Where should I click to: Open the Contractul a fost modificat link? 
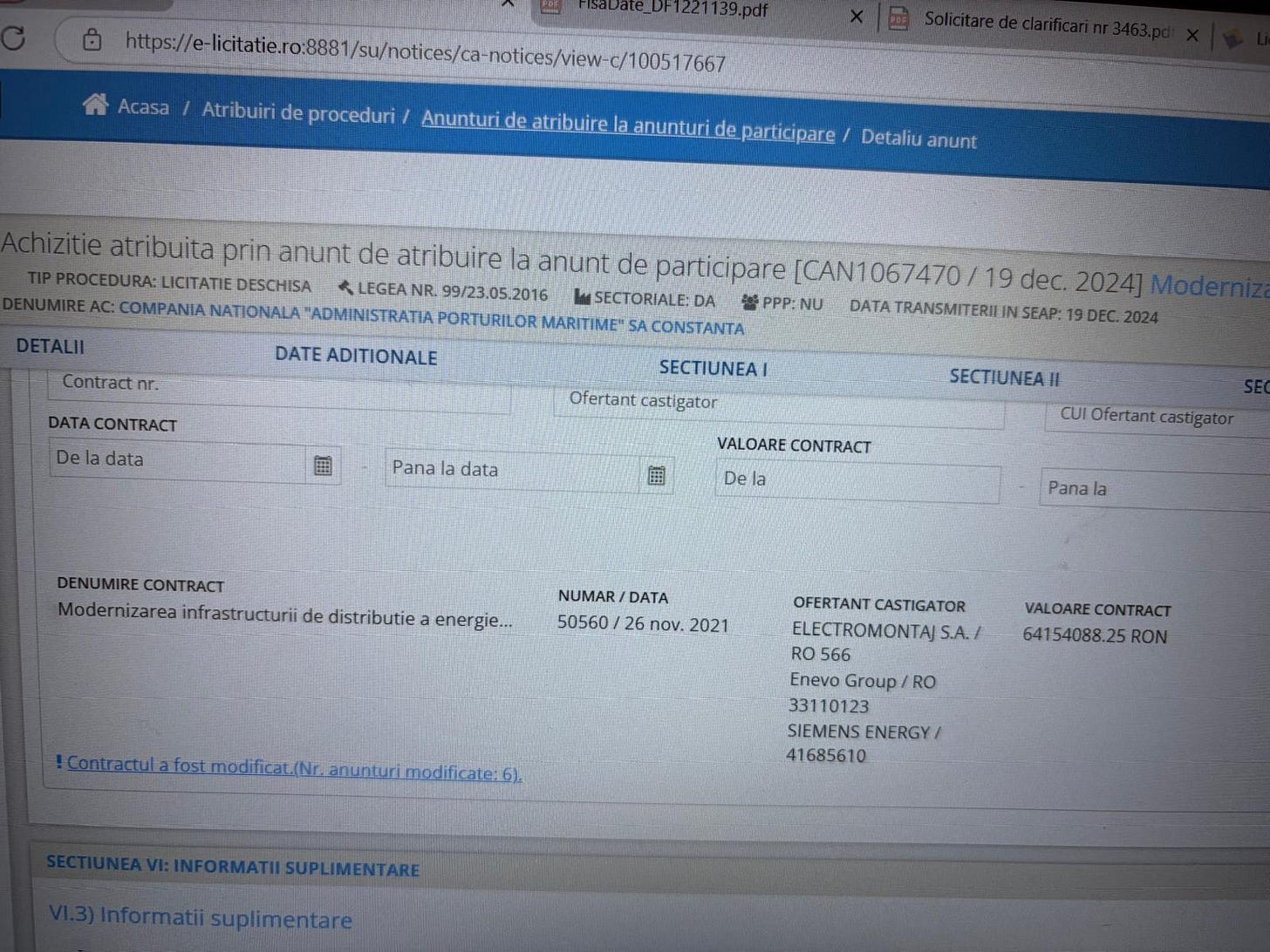(x=294, y=767)
